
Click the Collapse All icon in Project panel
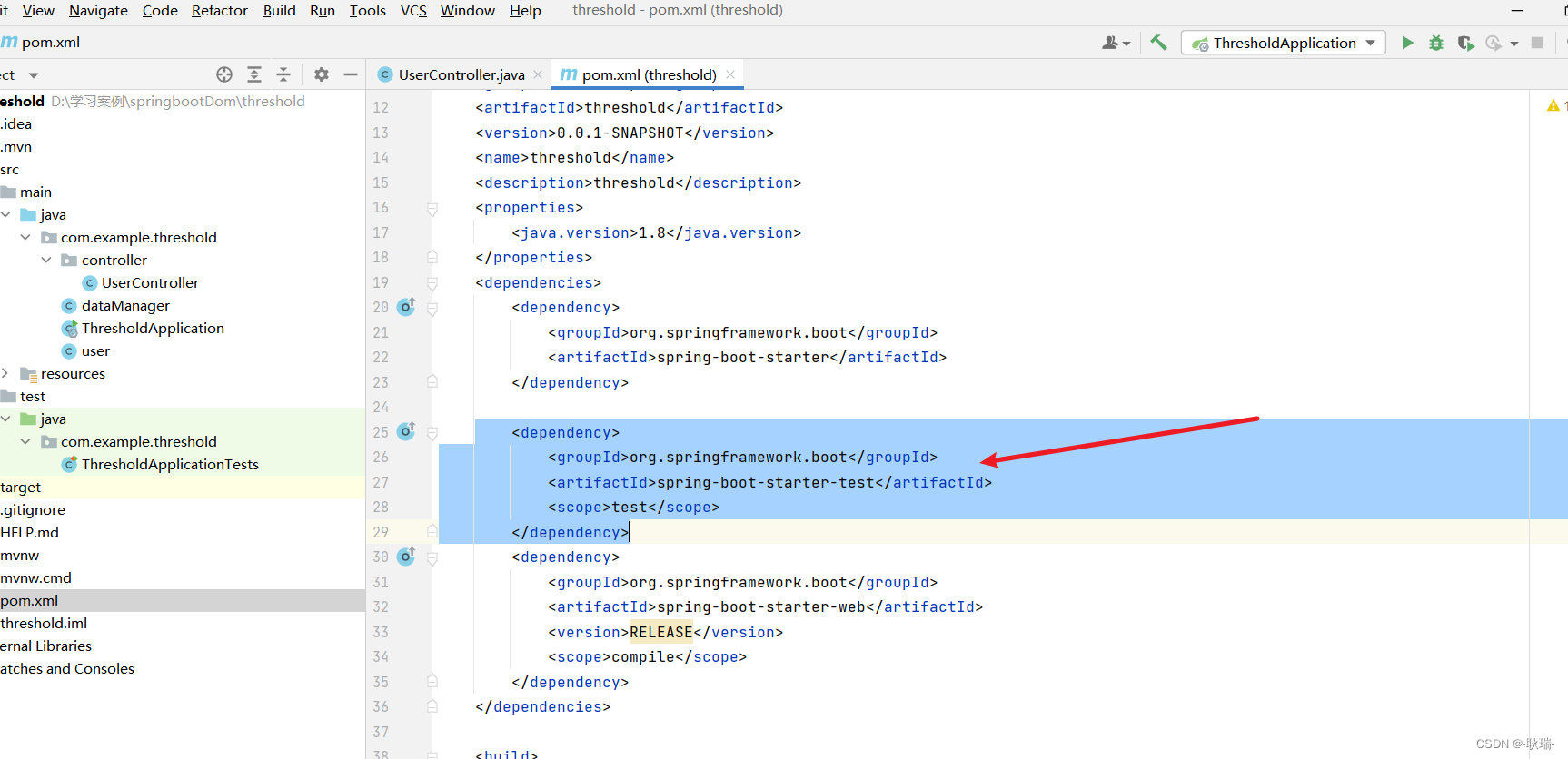pyautogui.click(x=283, y=74)
